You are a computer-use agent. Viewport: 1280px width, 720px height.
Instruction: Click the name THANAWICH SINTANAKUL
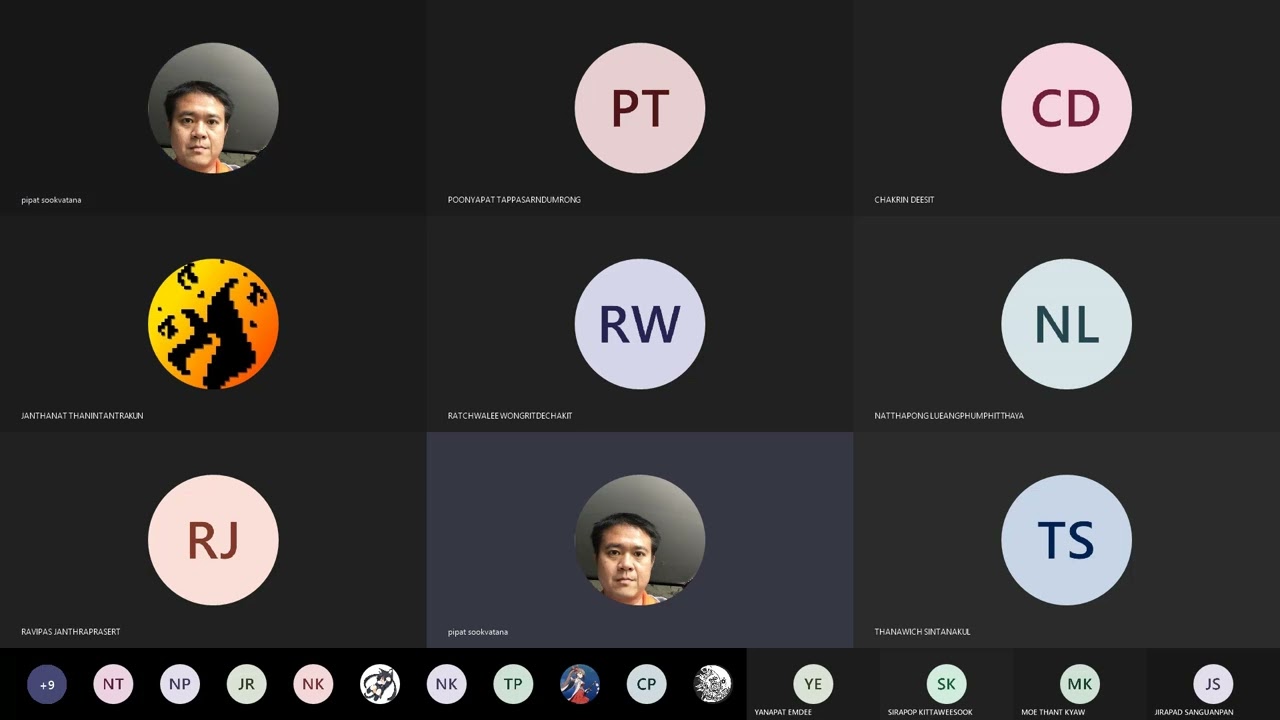(922, 632)
